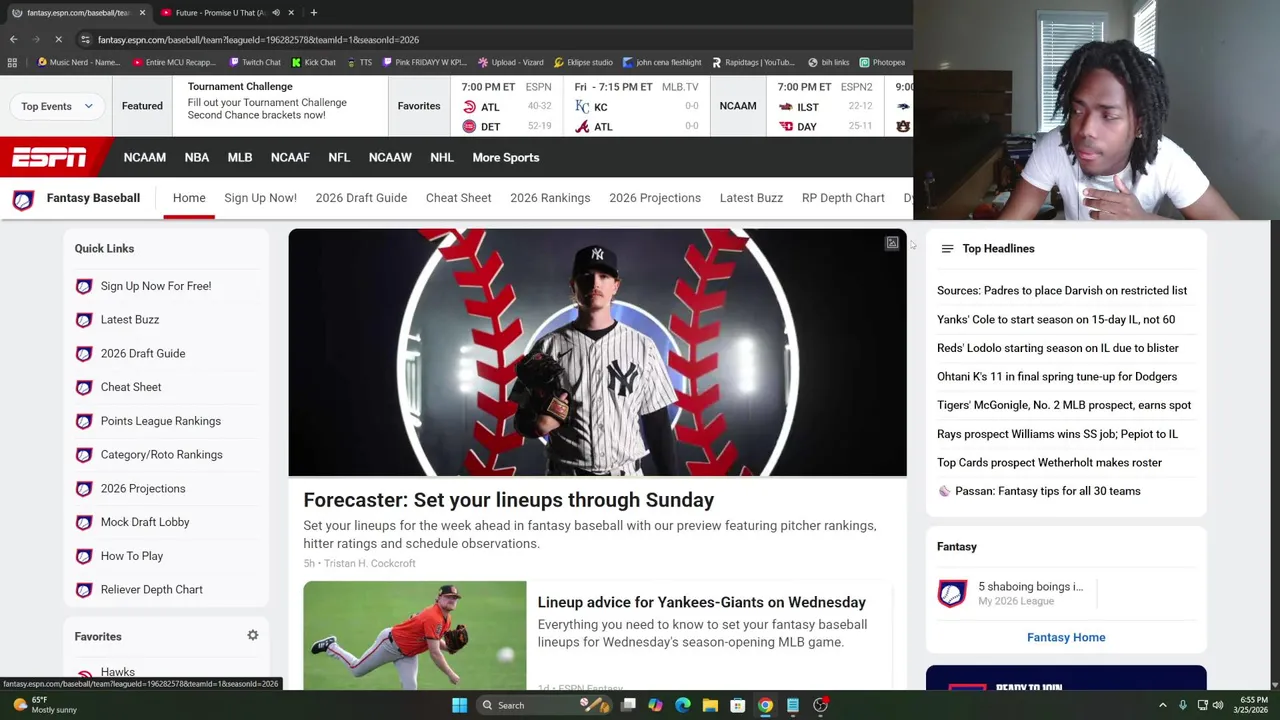
Task: Click the fantasy league shield icon beside 5 shaboing boings
Action: pos(952,593)
